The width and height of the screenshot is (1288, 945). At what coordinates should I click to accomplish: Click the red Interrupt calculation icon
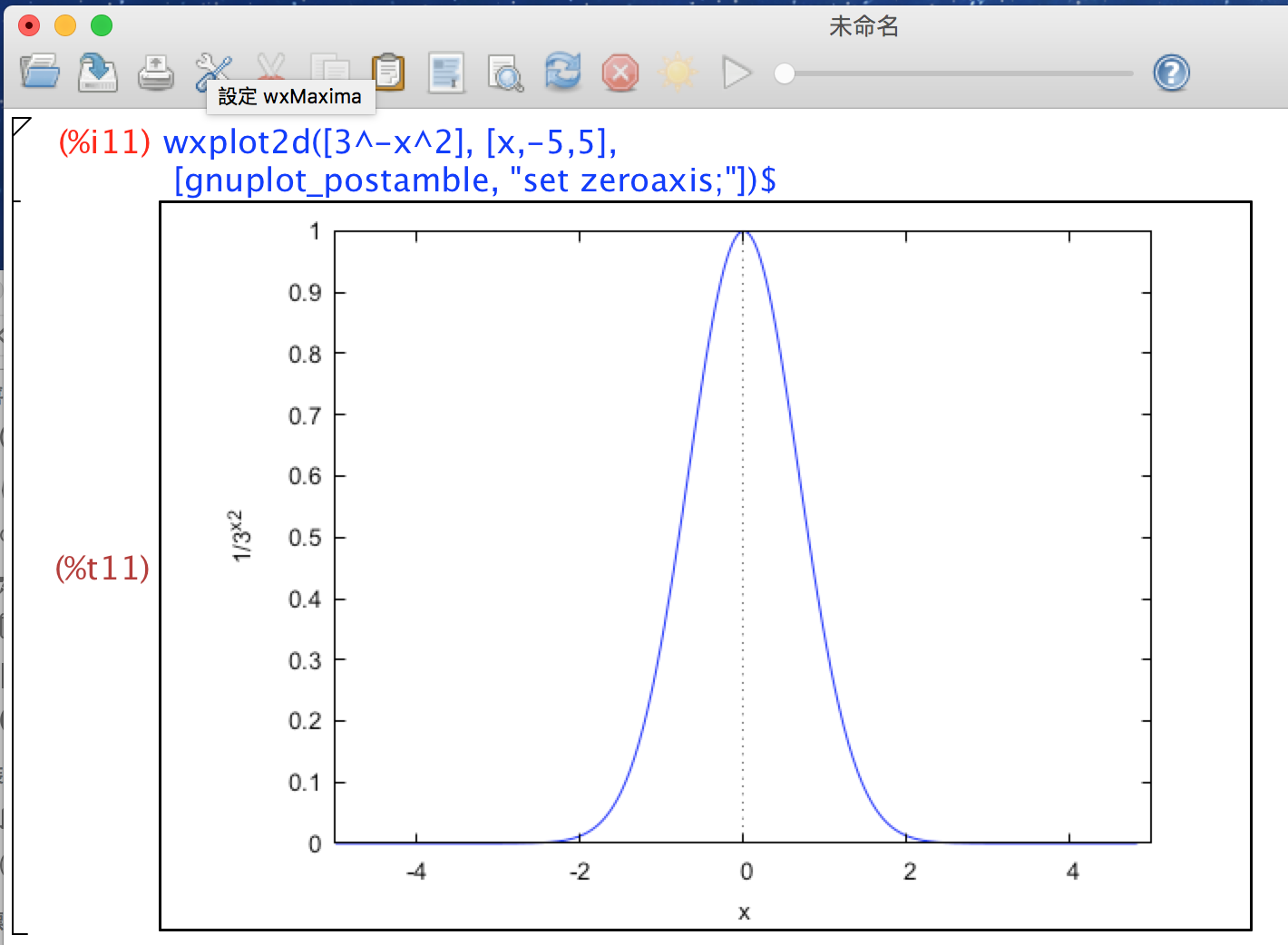coord(620,73)
